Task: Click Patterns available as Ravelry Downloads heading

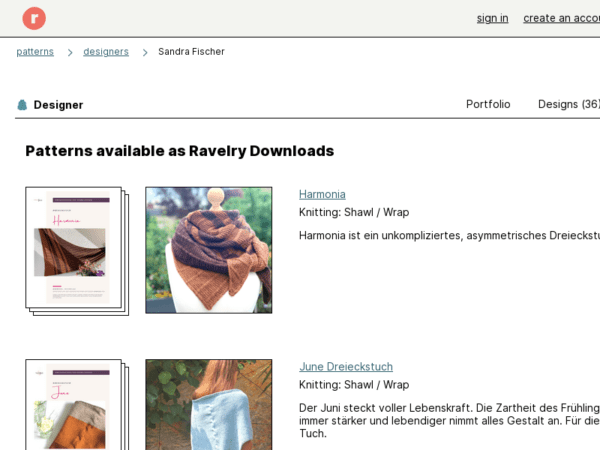Action: 179,151
